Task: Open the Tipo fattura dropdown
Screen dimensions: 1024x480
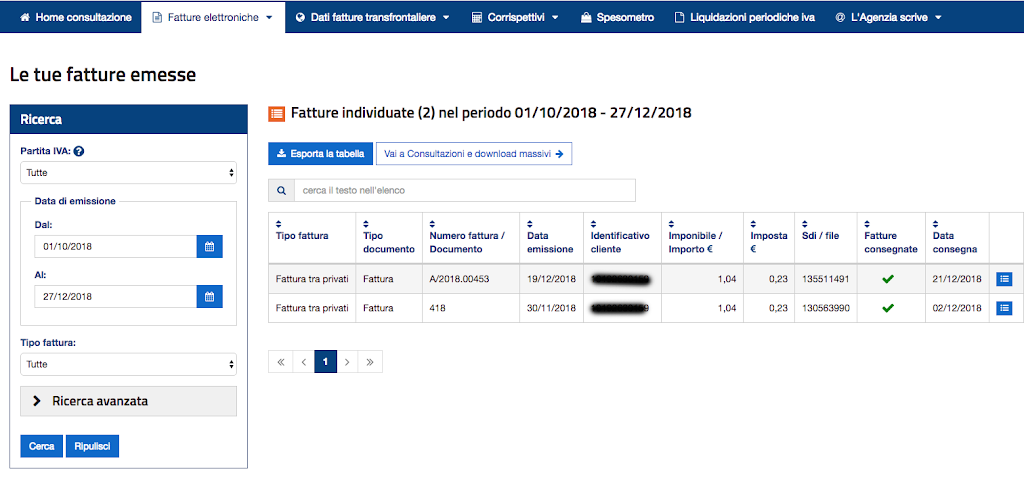Action: click(128, 365)
